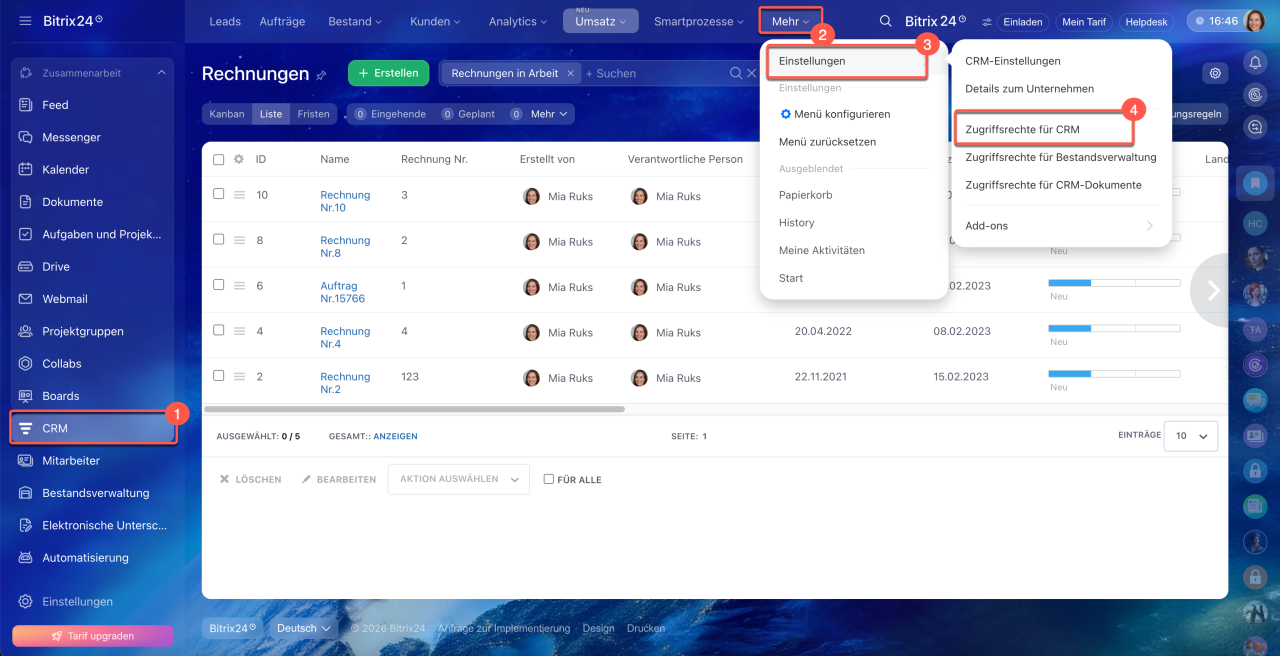The image size is (1280, 656).
Task: Enable the 'Für alle' checkbox
Action: (548, 479)
